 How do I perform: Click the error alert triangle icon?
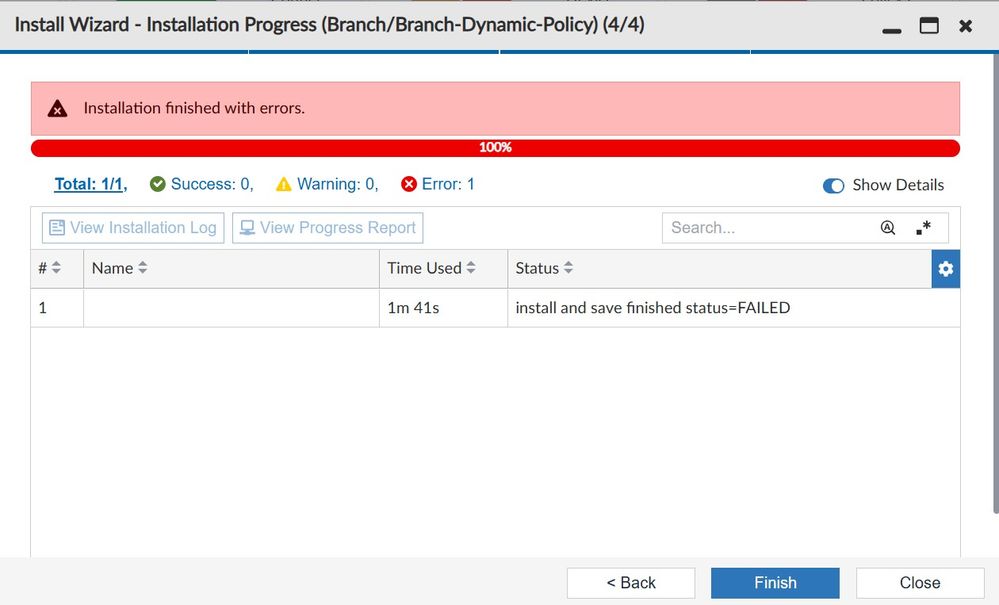tap(58, 109)
